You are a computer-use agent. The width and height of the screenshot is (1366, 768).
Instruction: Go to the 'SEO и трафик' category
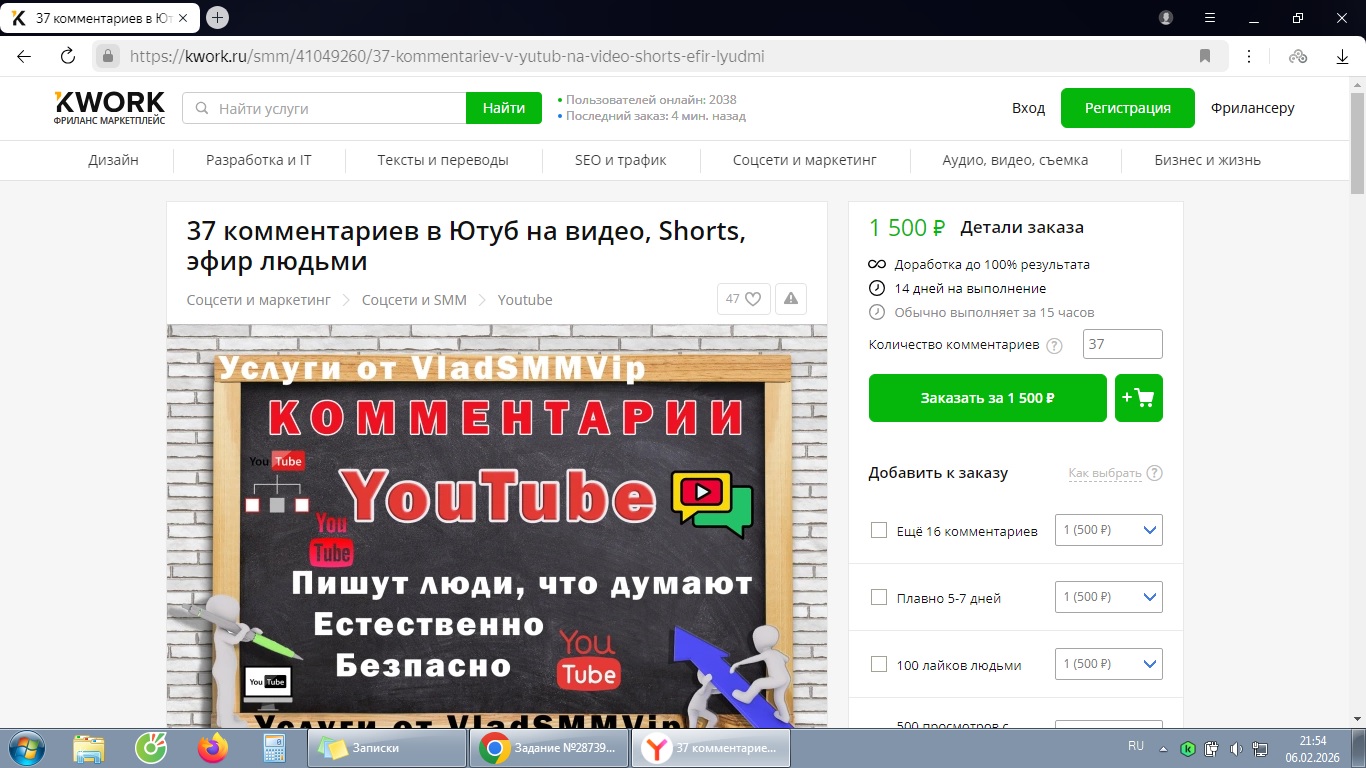(x=621, y=160)
